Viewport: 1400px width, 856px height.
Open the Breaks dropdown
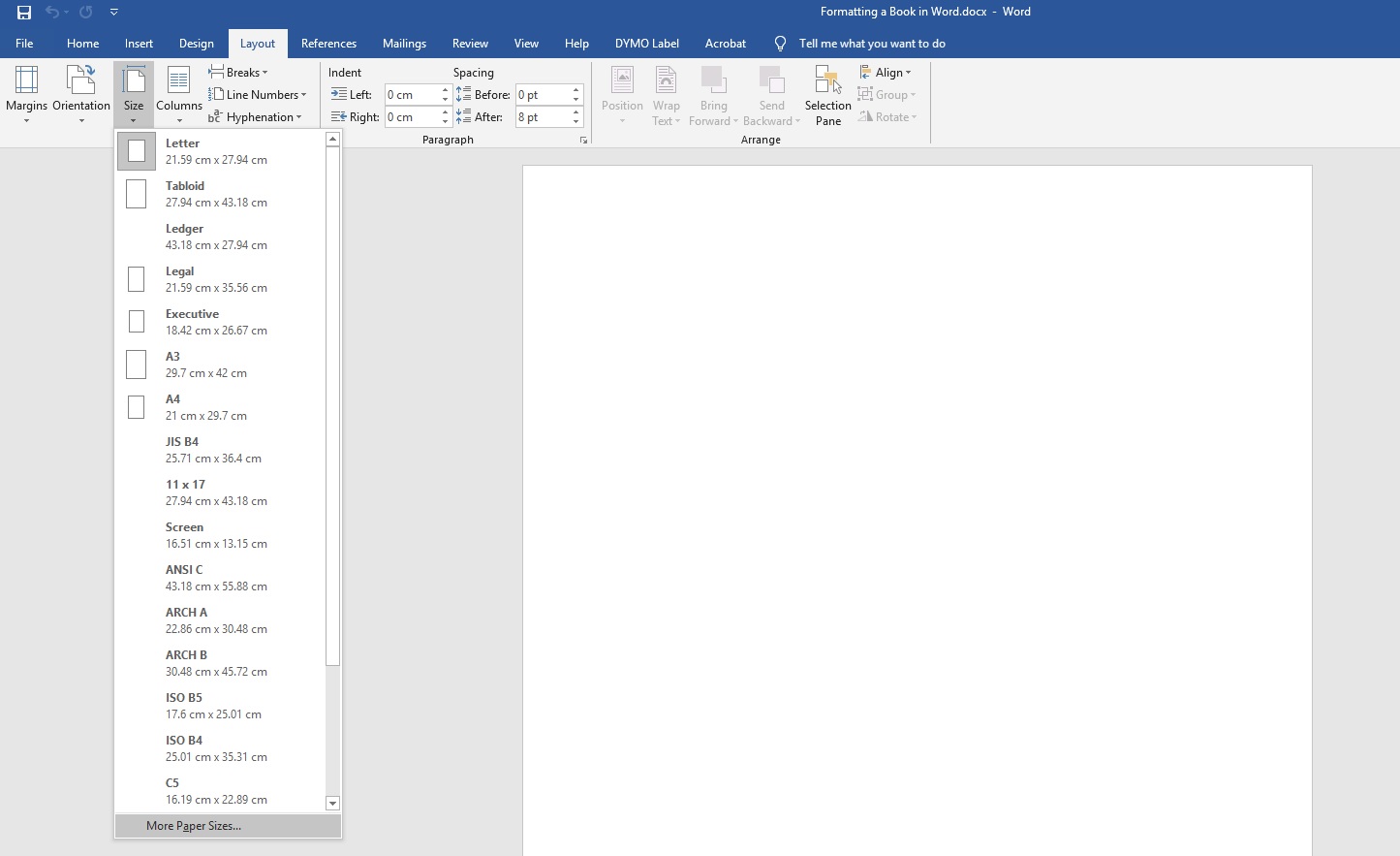pos(239,72)
